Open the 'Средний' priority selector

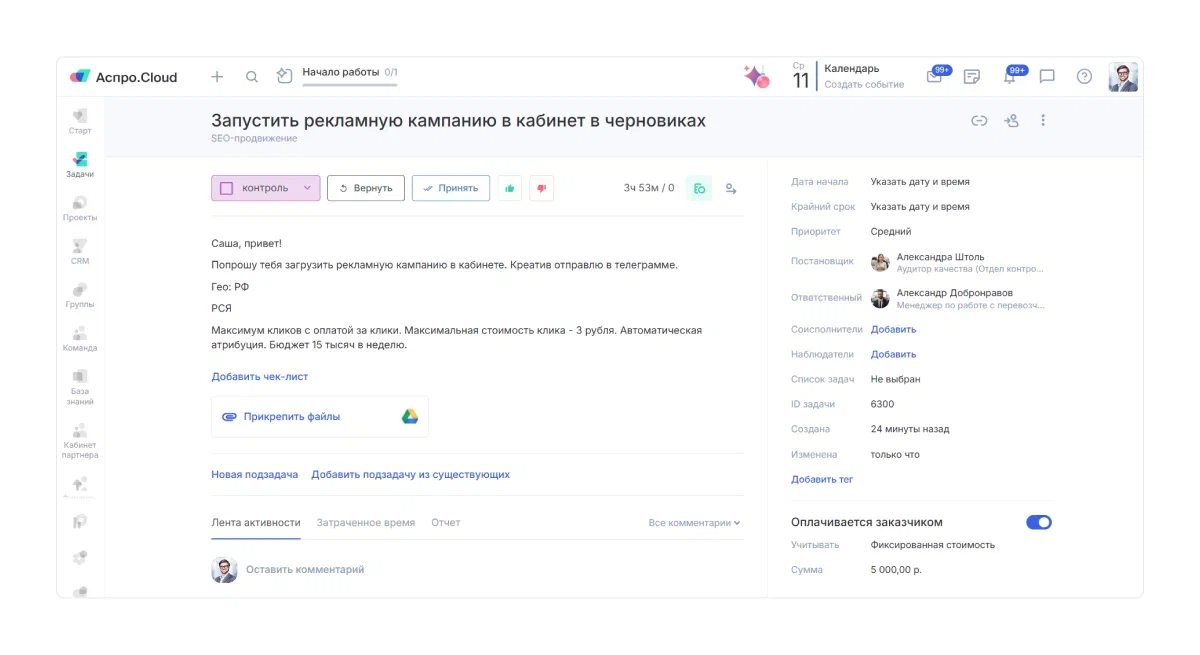click(891, 232)
